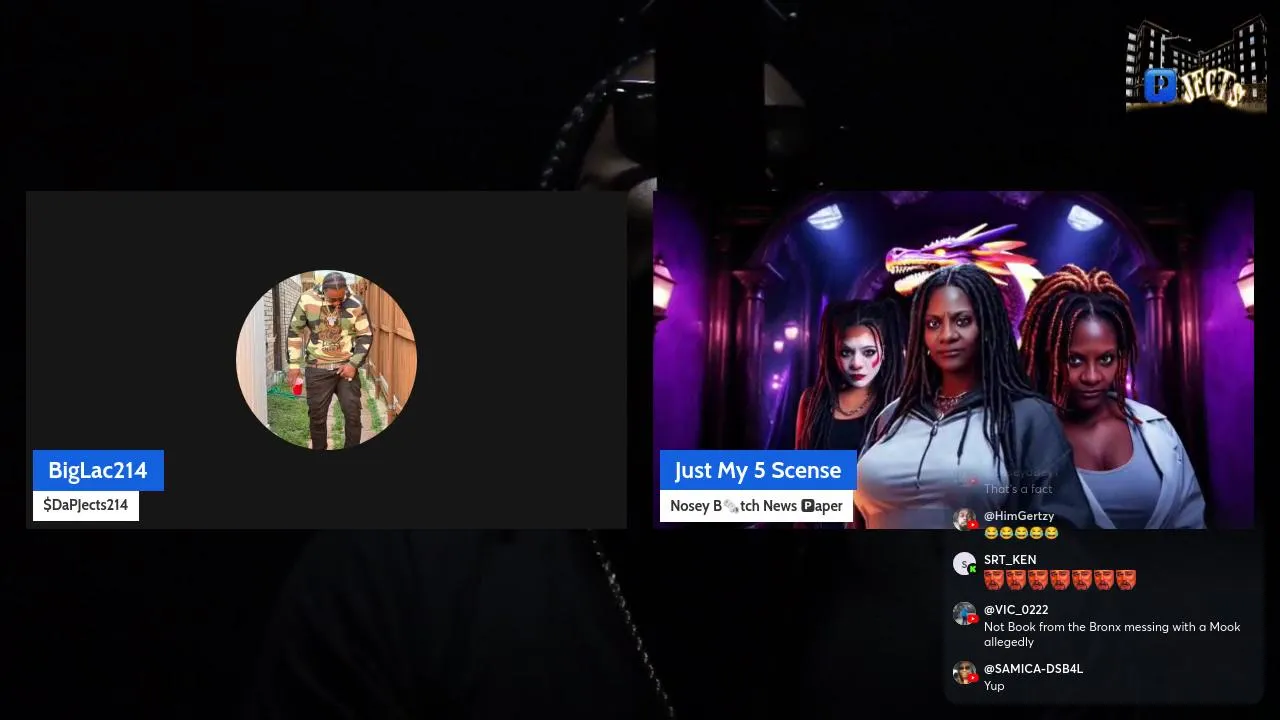Click the faded 'That's a fact' message
This screenshot has width=1280, height=720.
tap(1018, 489)
